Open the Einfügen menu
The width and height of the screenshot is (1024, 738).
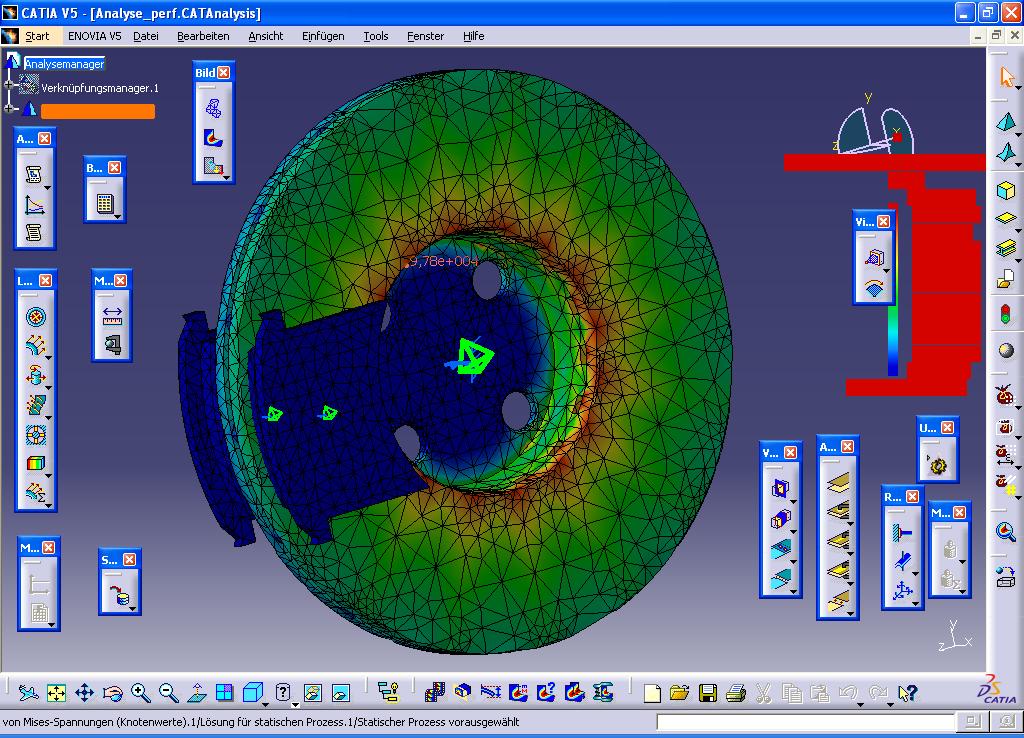coord(323,36)
